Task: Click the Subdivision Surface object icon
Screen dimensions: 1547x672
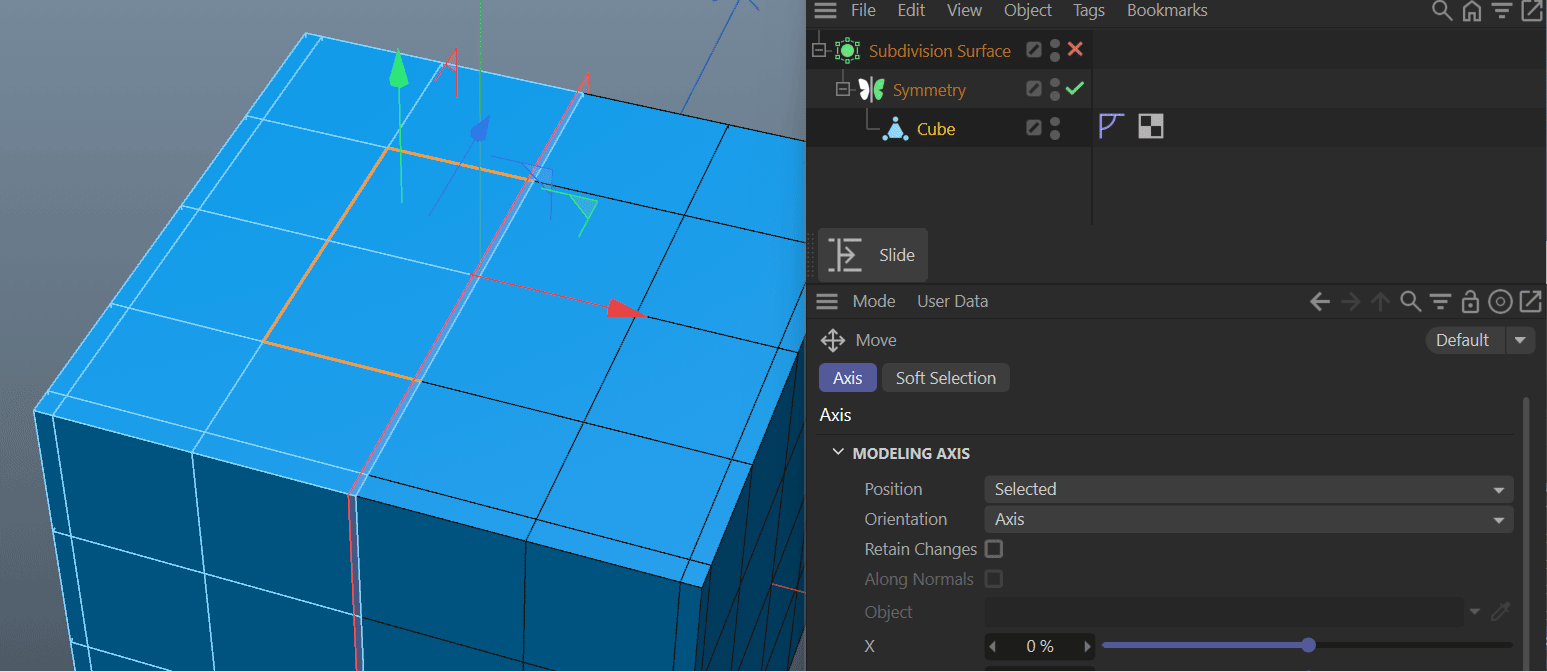Action: pos(848,50)
